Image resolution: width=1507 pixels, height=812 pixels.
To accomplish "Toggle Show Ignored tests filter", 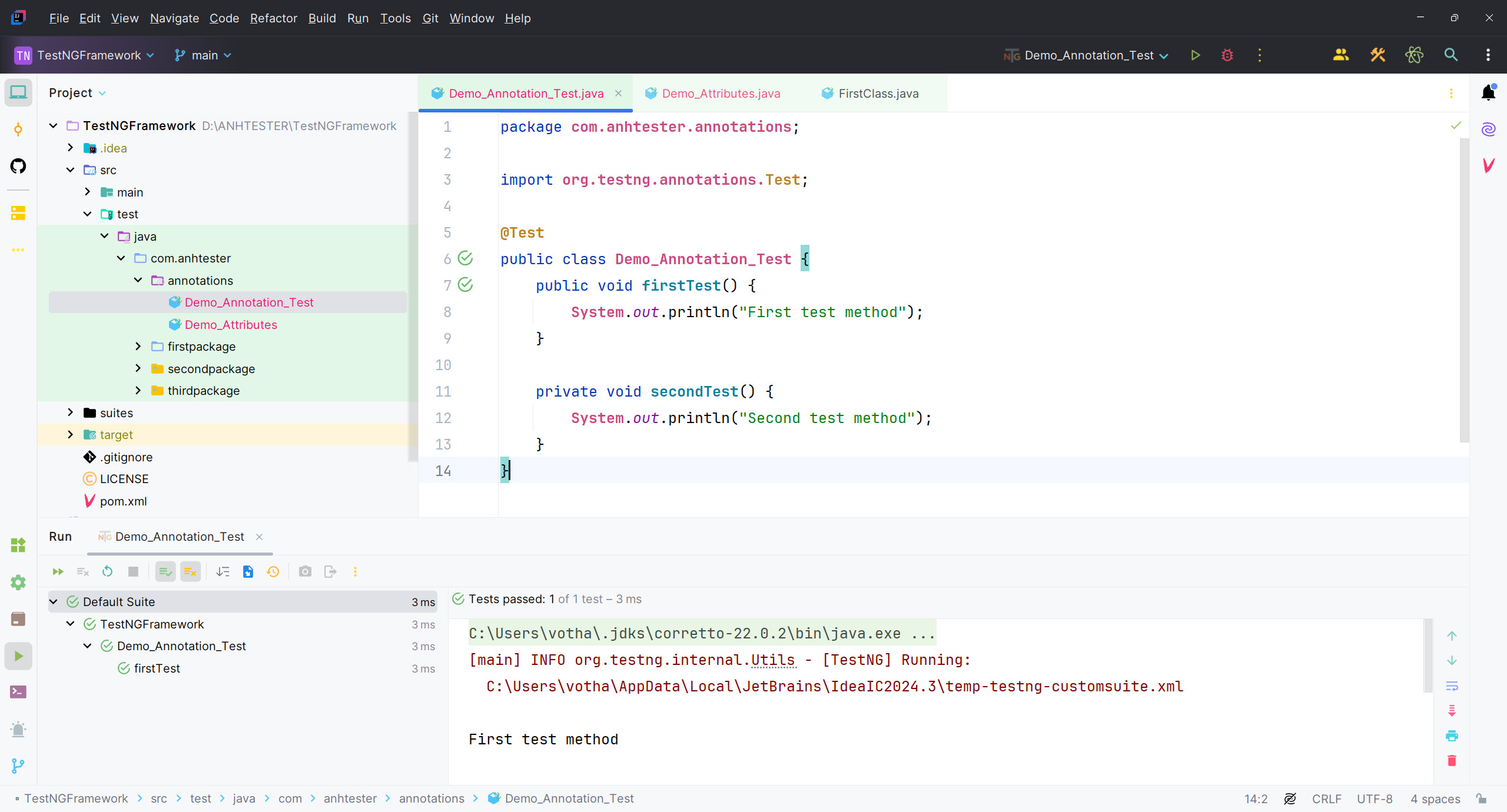I will pos(190,571).
